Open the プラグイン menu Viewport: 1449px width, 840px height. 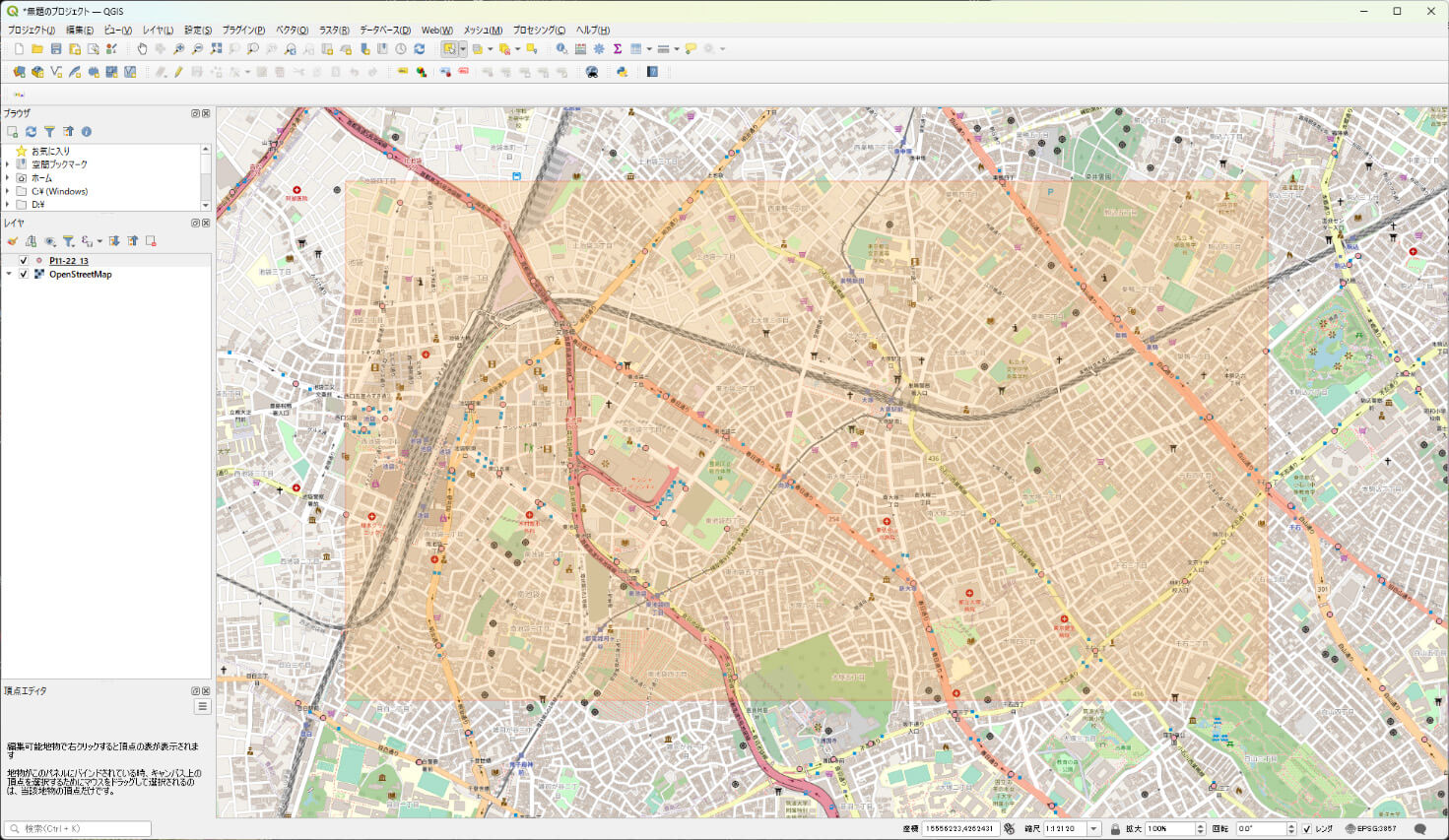coord(243,31)
